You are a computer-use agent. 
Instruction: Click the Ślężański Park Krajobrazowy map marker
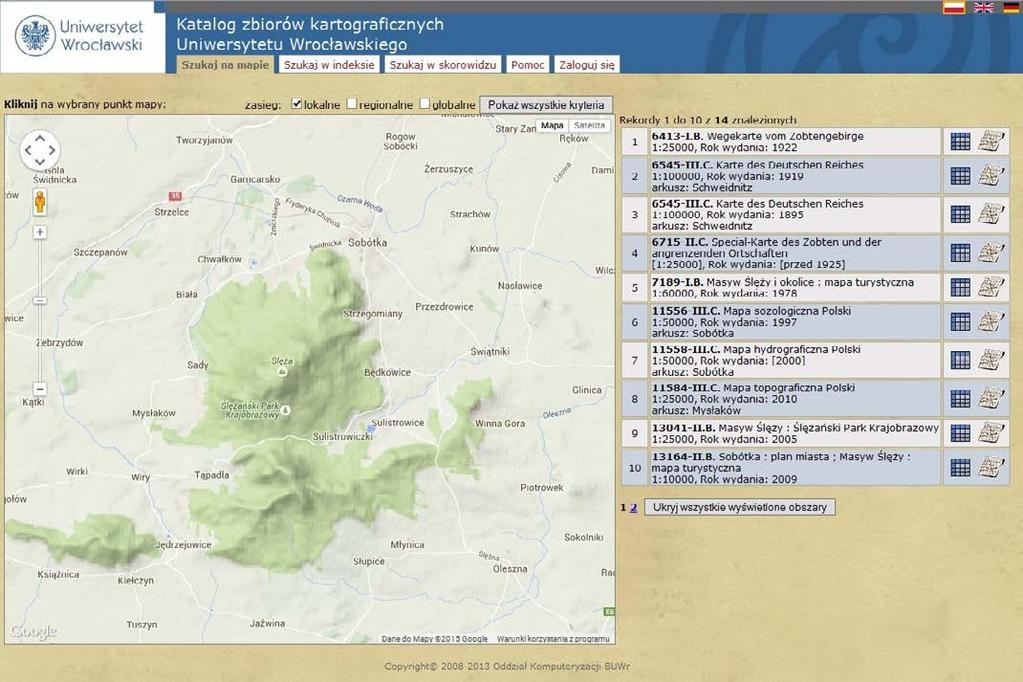tap(285, 410)
